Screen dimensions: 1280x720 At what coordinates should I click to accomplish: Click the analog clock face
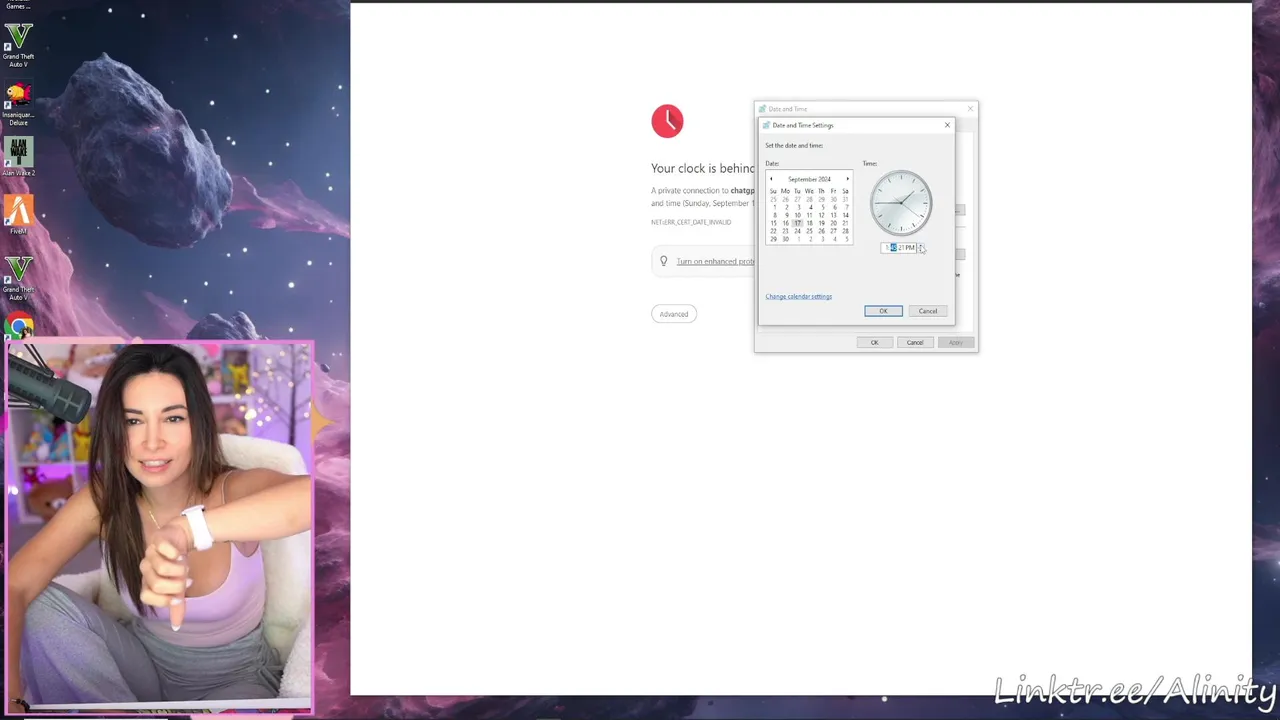(901, 203)
